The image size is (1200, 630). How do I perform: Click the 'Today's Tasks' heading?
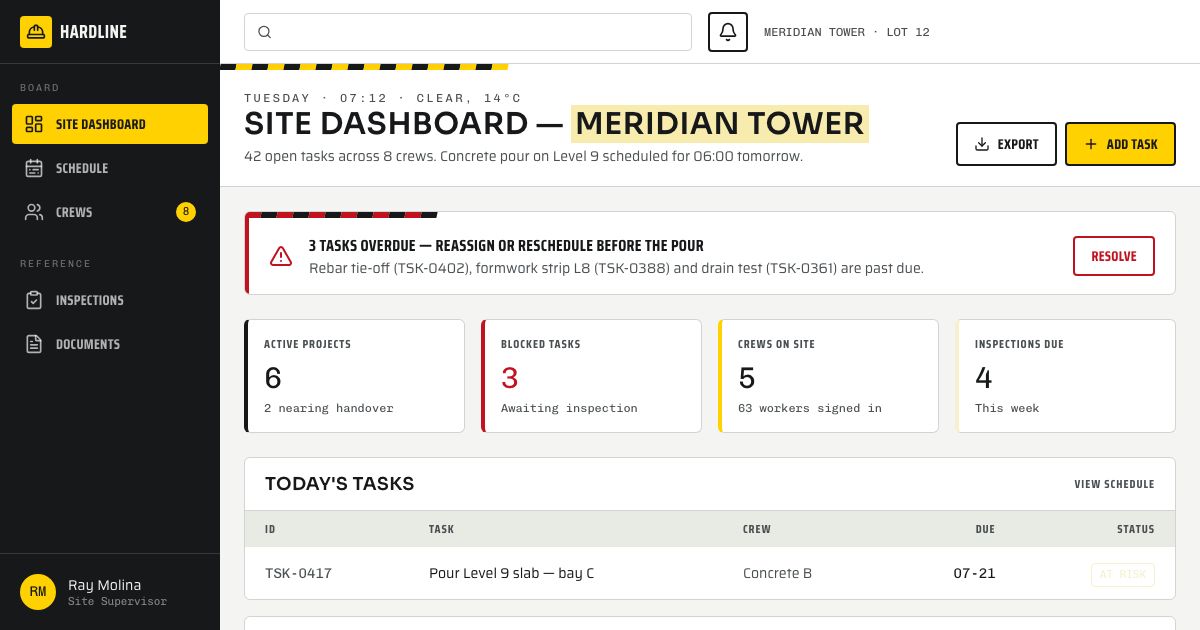[339, 484]
